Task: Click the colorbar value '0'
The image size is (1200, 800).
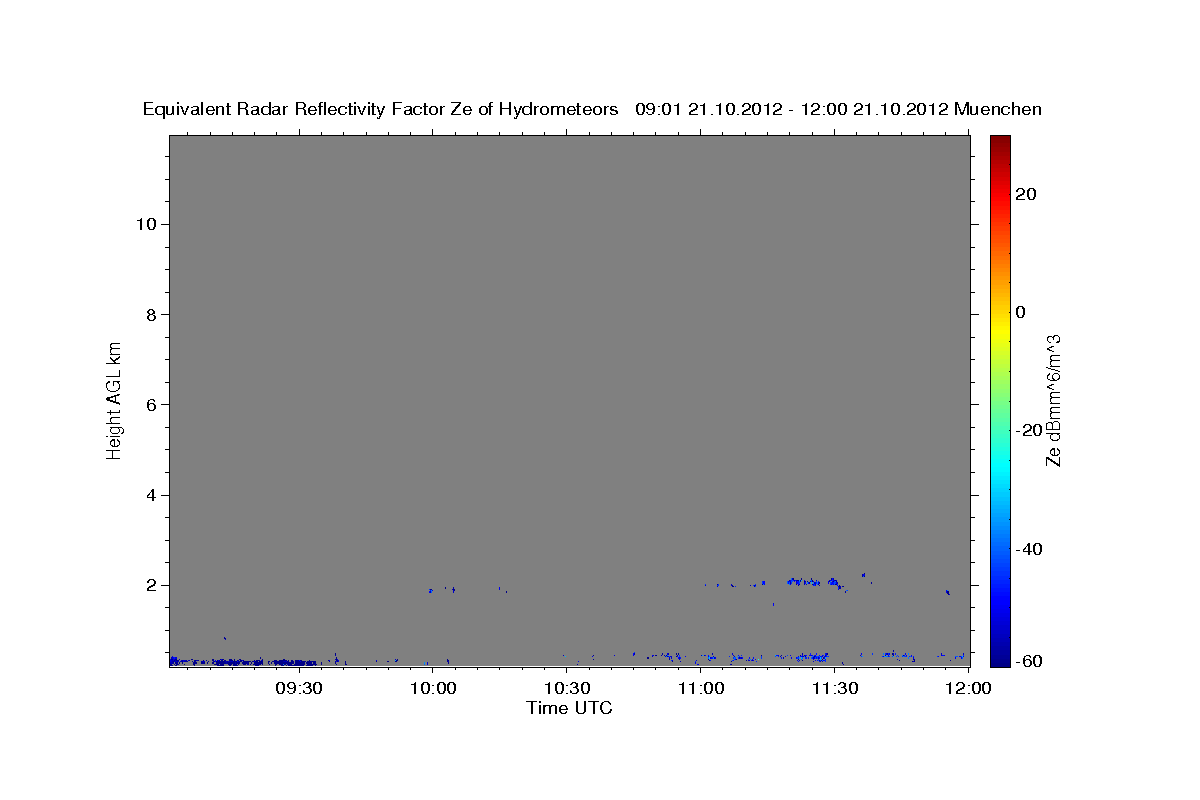Action: tap(1021, 312)
